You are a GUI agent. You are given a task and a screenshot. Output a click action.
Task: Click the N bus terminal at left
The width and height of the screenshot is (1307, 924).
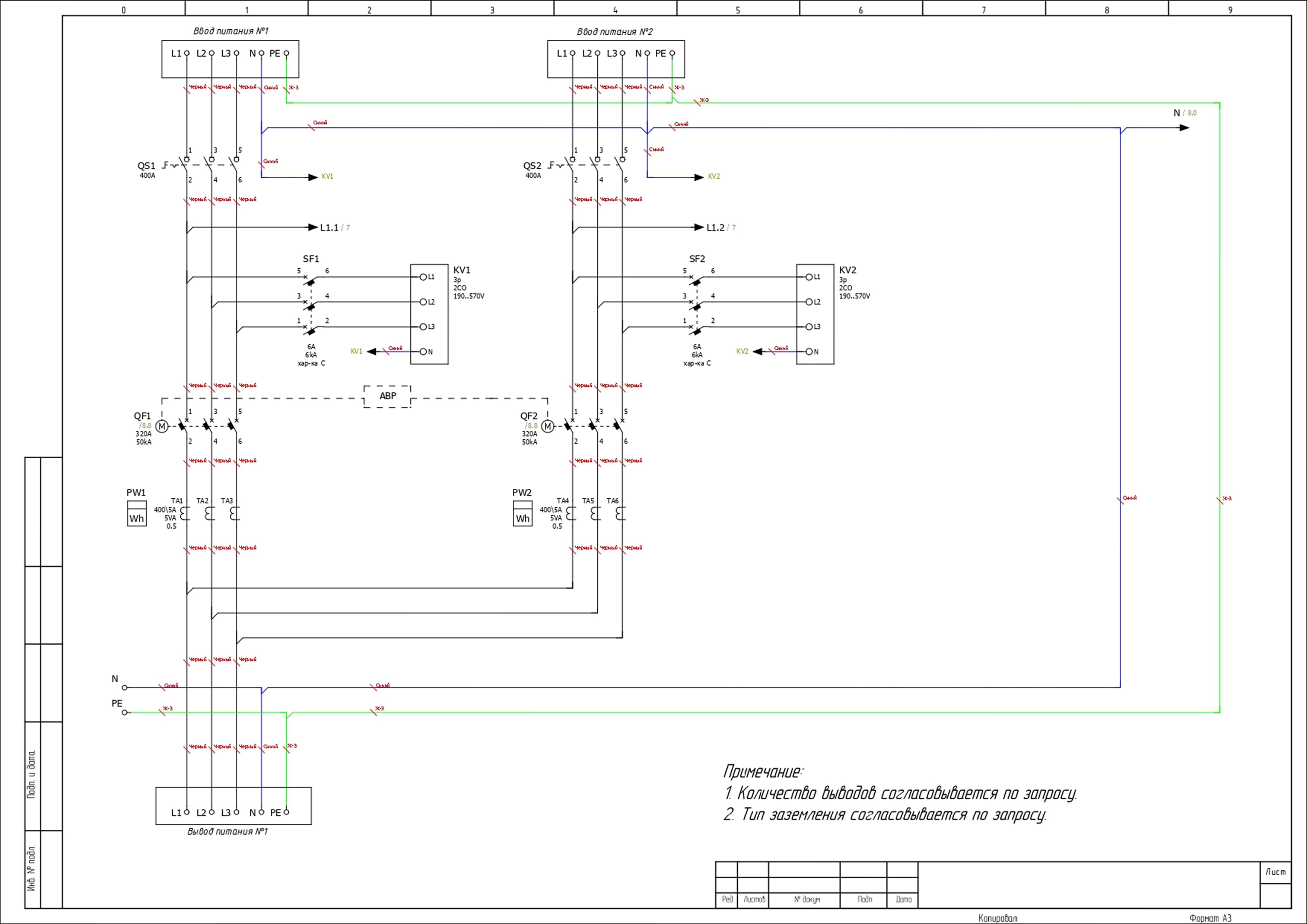[x=125, y=687]
